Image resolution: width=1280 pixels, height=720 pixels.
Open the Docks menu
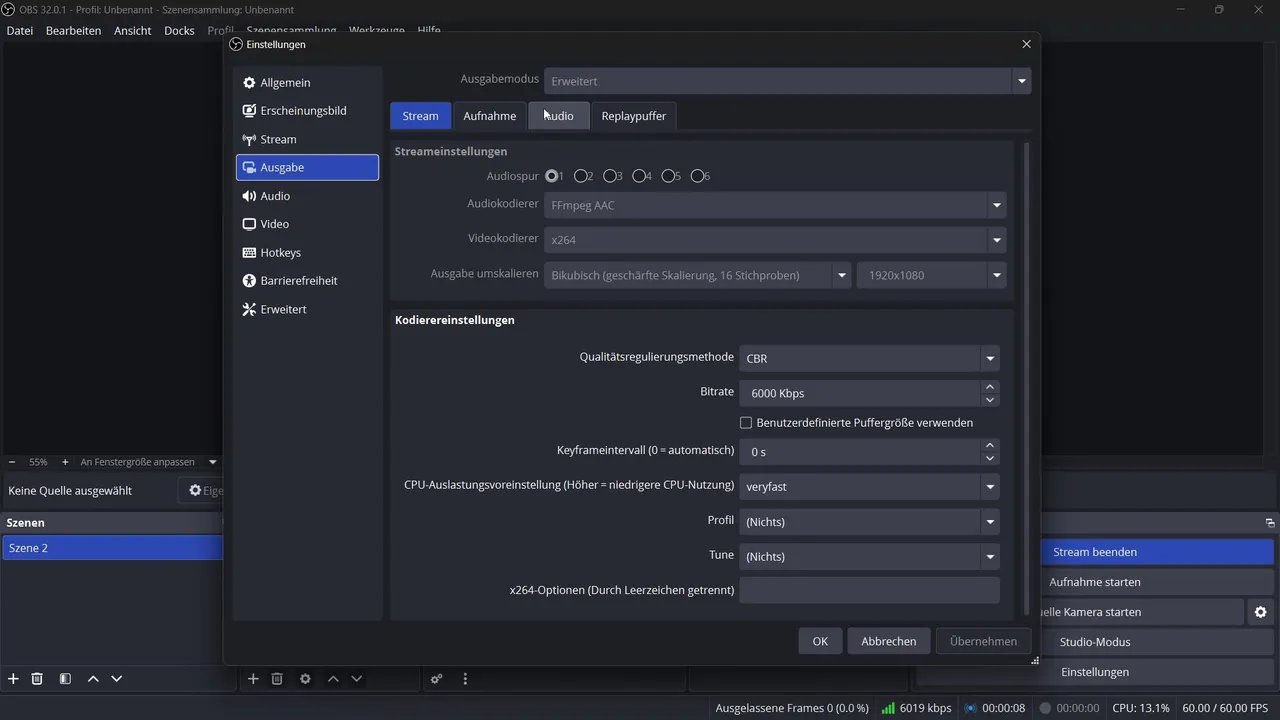(x=180, y=31)
